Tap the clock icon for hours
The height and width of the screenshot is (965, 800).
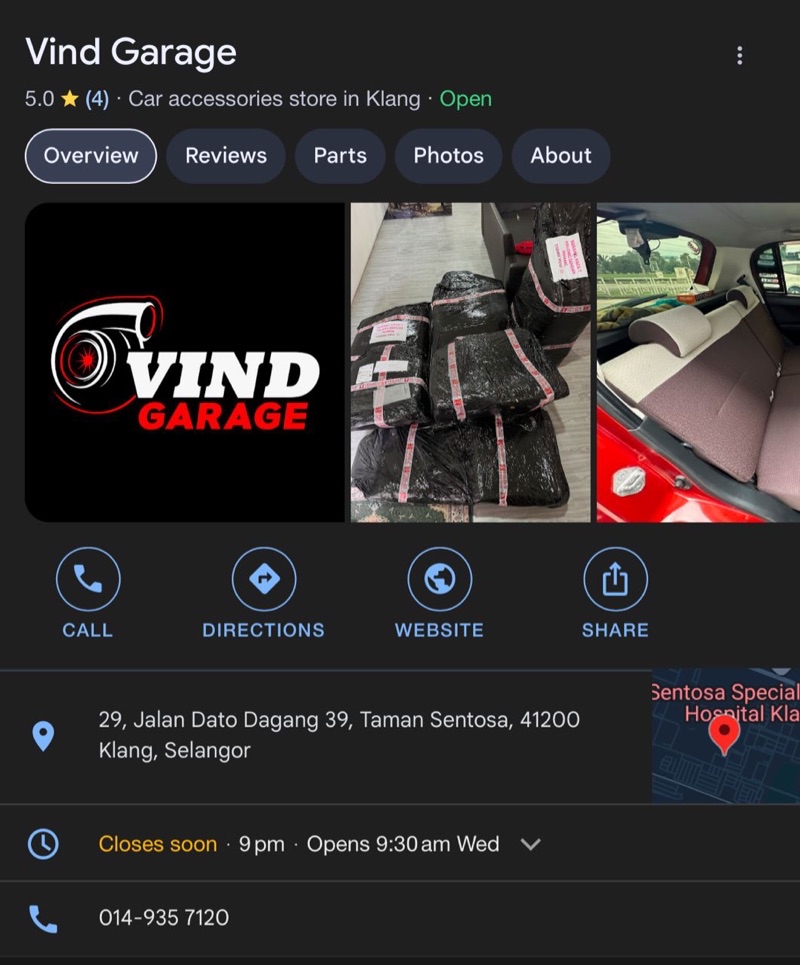tap(43, 843)
